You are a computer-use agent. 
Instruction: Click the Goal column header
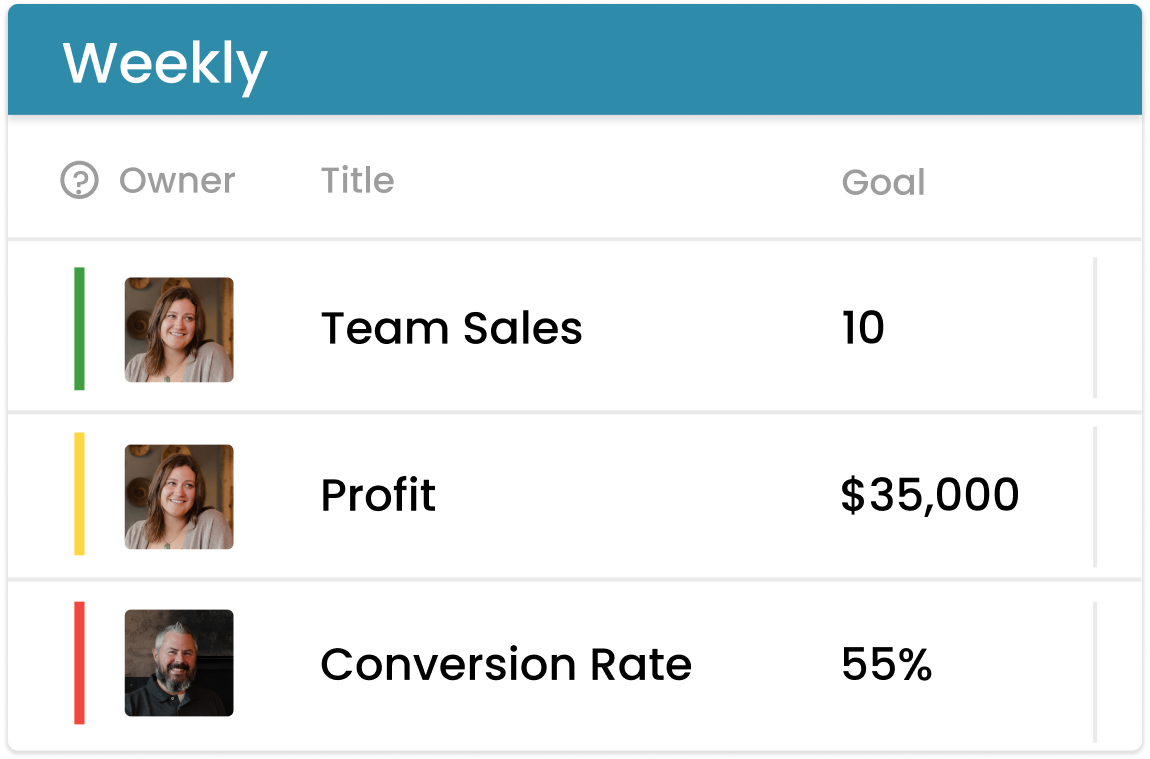[x=883, y=182]
